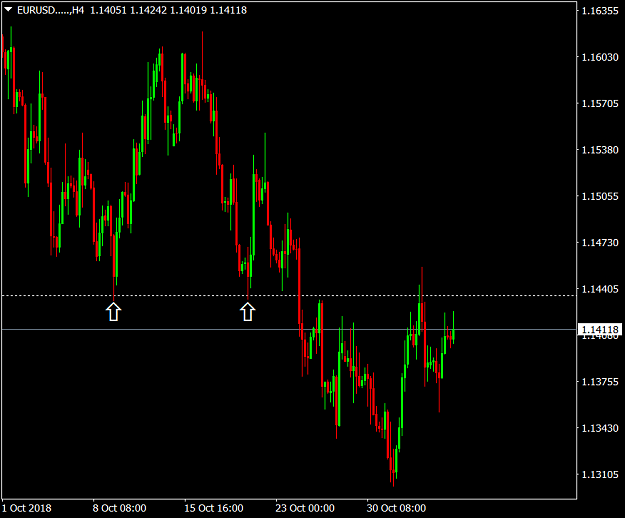The image size is (625, 518).
Task: Select the 1.16030 price scale label
Action: (600, 57)
